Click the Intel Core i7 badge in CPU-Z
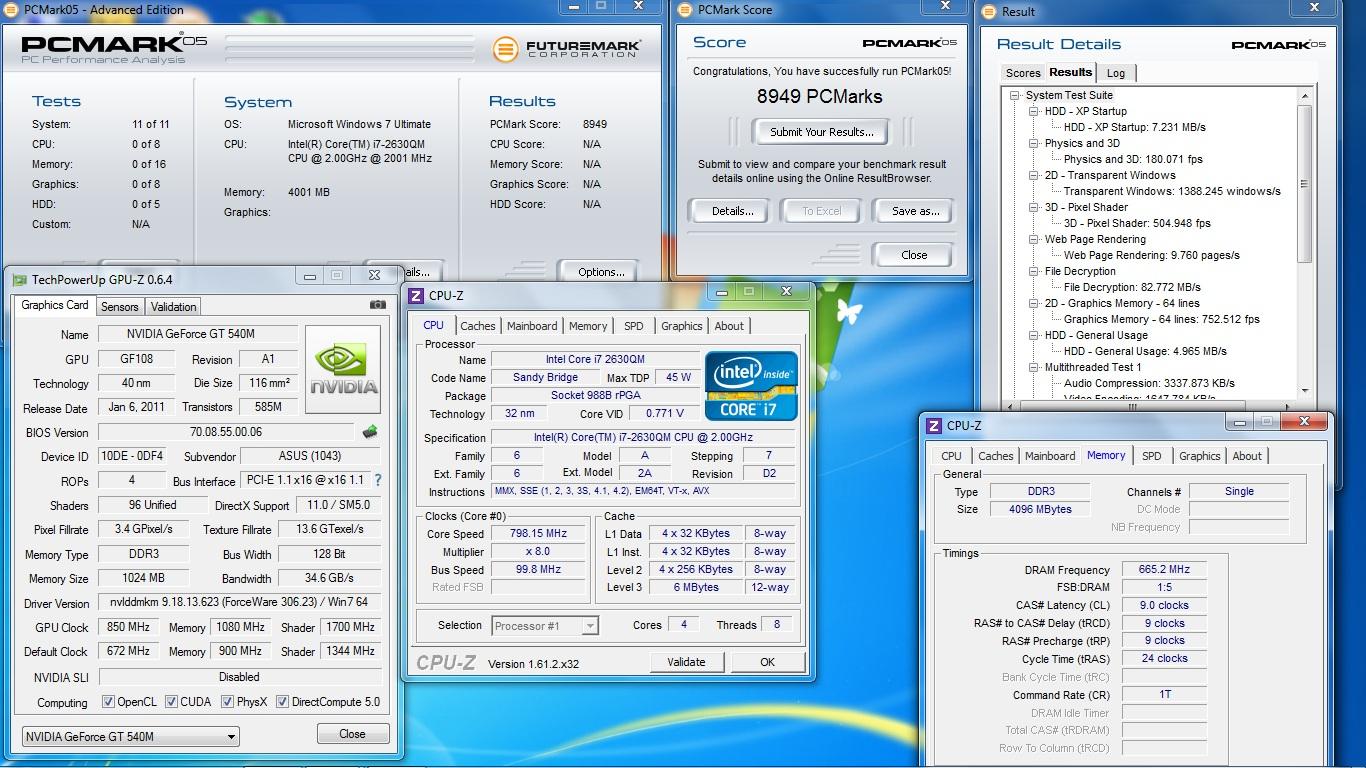The height and width of the screenshot is (768, 1366). tap(751, 385)
